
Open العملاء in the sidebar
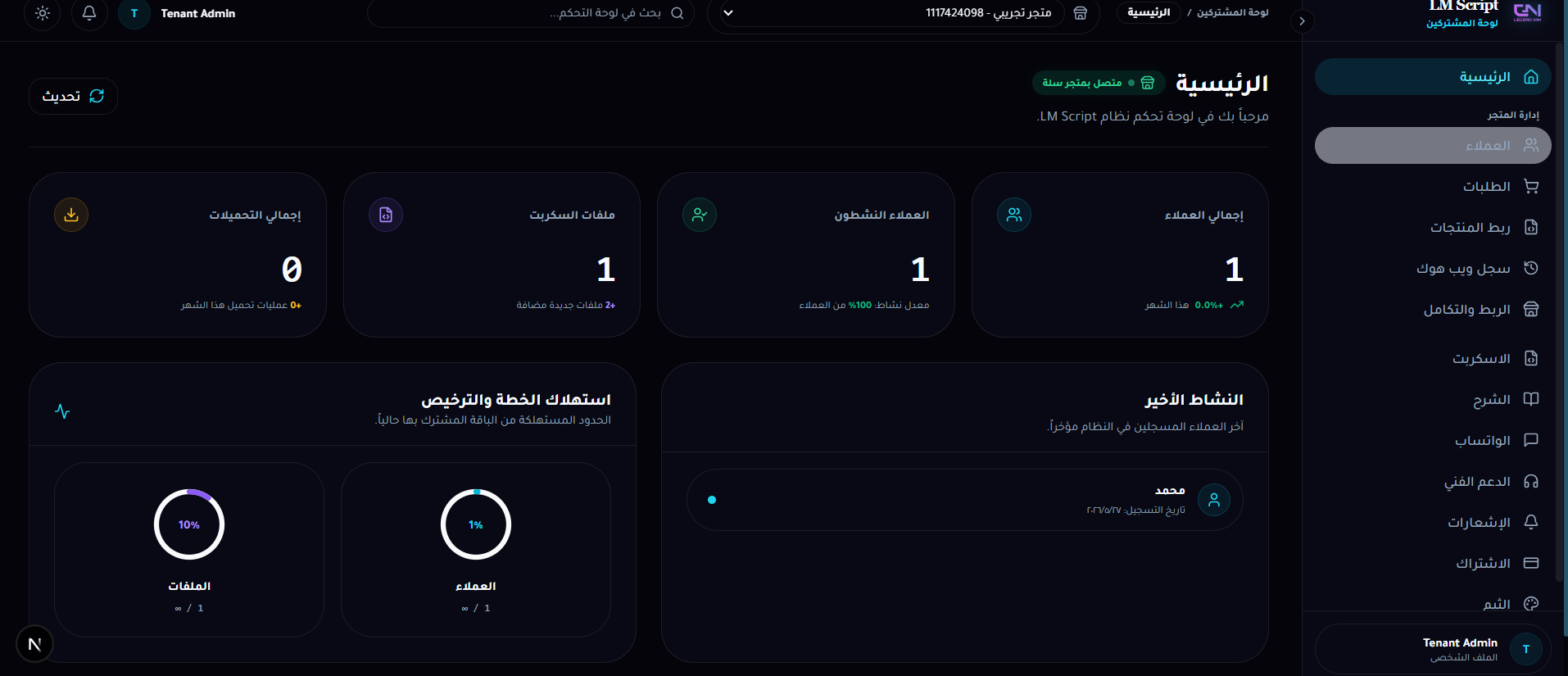tap(1433, 145)
